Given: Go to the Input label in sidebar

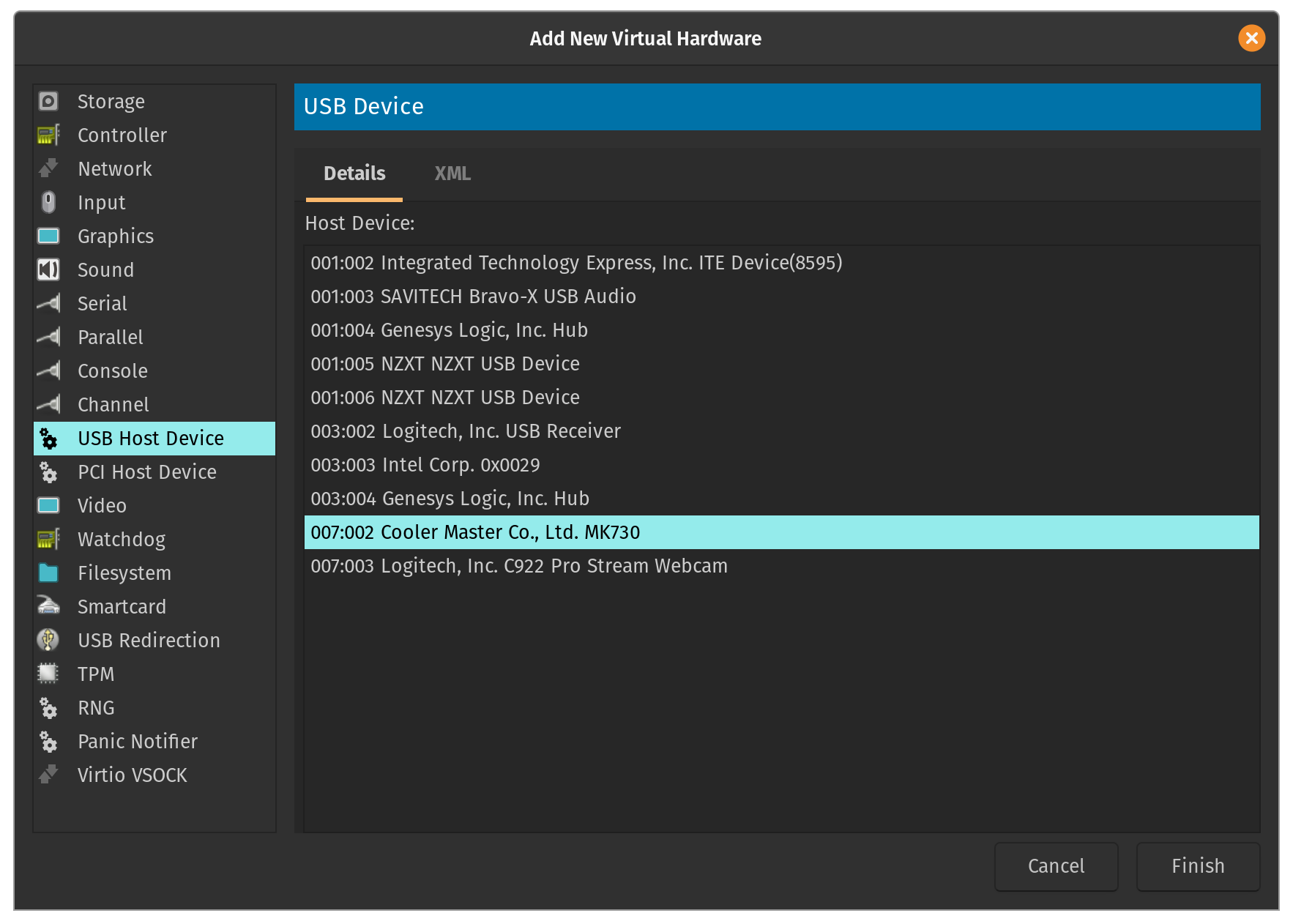Looking at the screenshot, I should click(102, 203).
